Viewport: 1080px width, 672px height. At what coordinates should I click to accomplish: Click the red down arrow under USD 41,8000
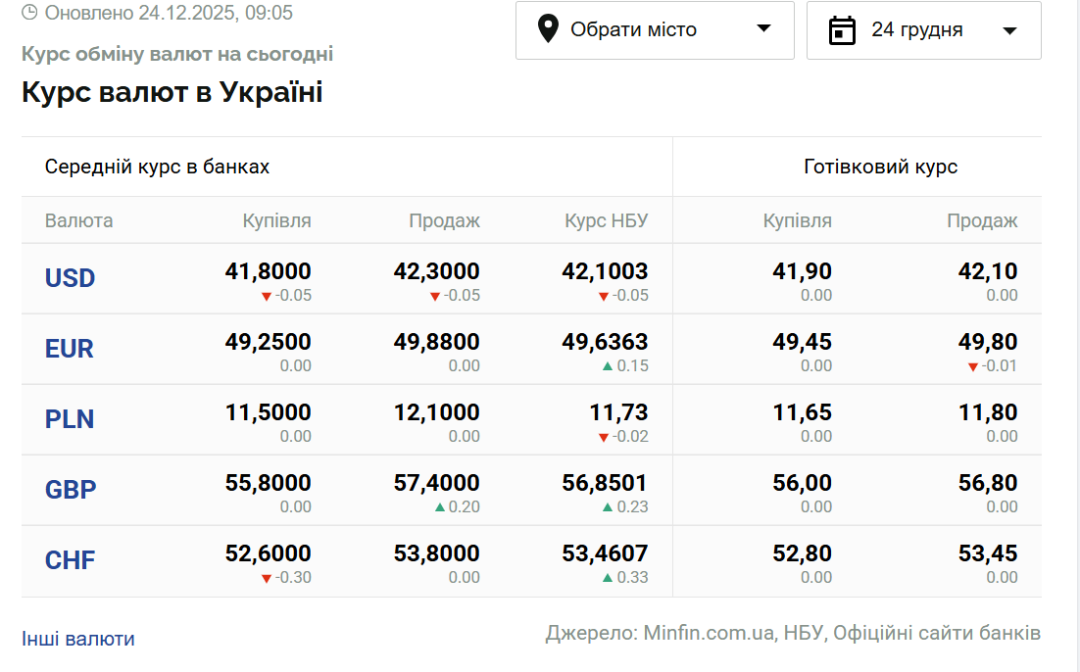266,296
